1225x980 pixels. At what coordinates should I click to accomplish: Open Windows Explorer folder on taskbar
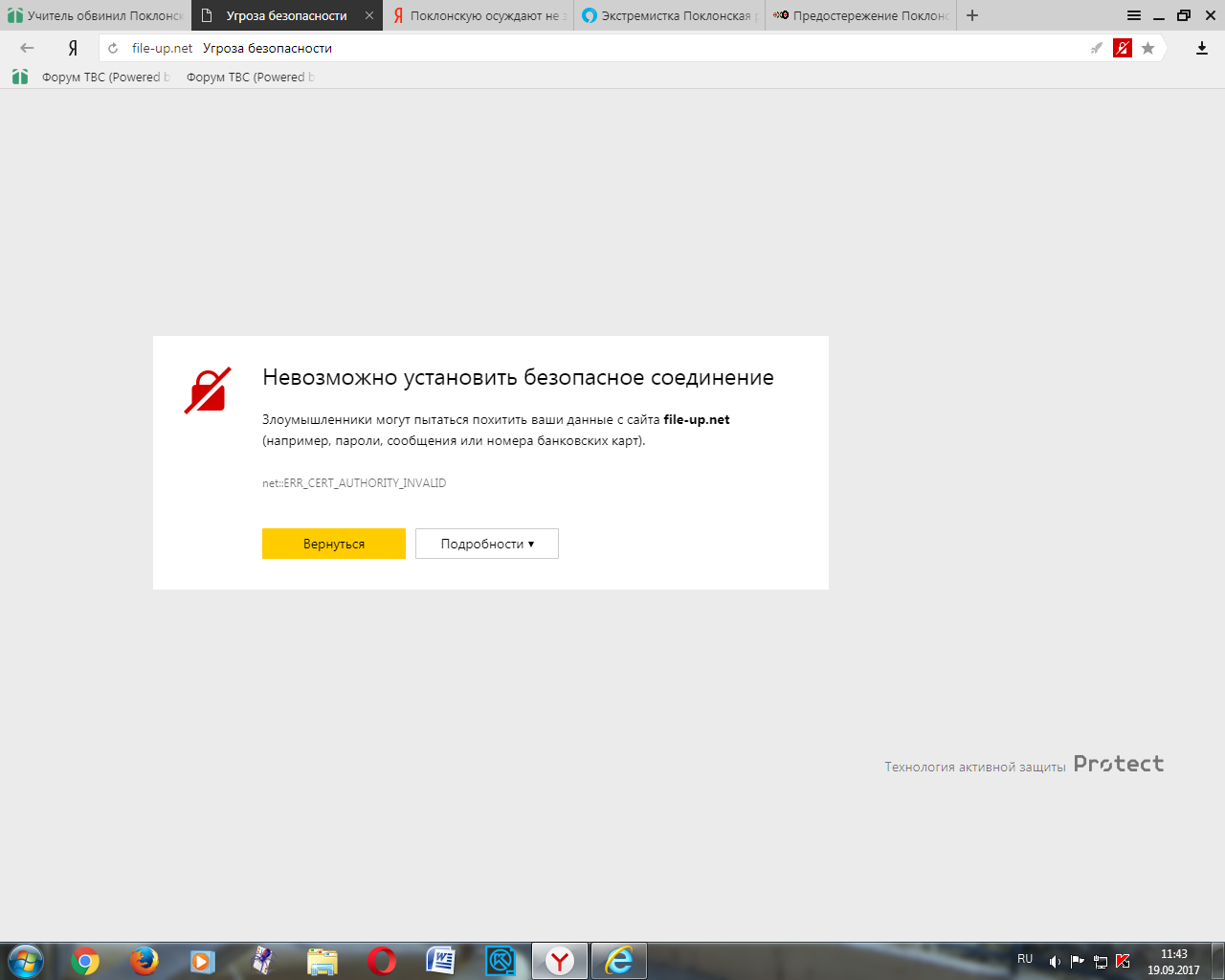pyautogui.click(x=323, y=960)
